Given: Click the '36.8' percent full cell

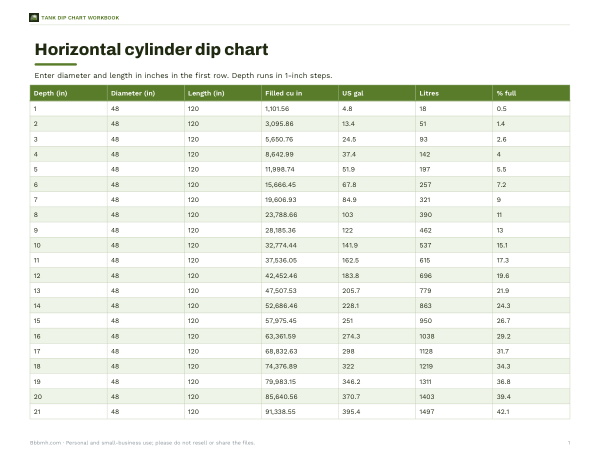Looking at the screenshot, I should point(532,382).
